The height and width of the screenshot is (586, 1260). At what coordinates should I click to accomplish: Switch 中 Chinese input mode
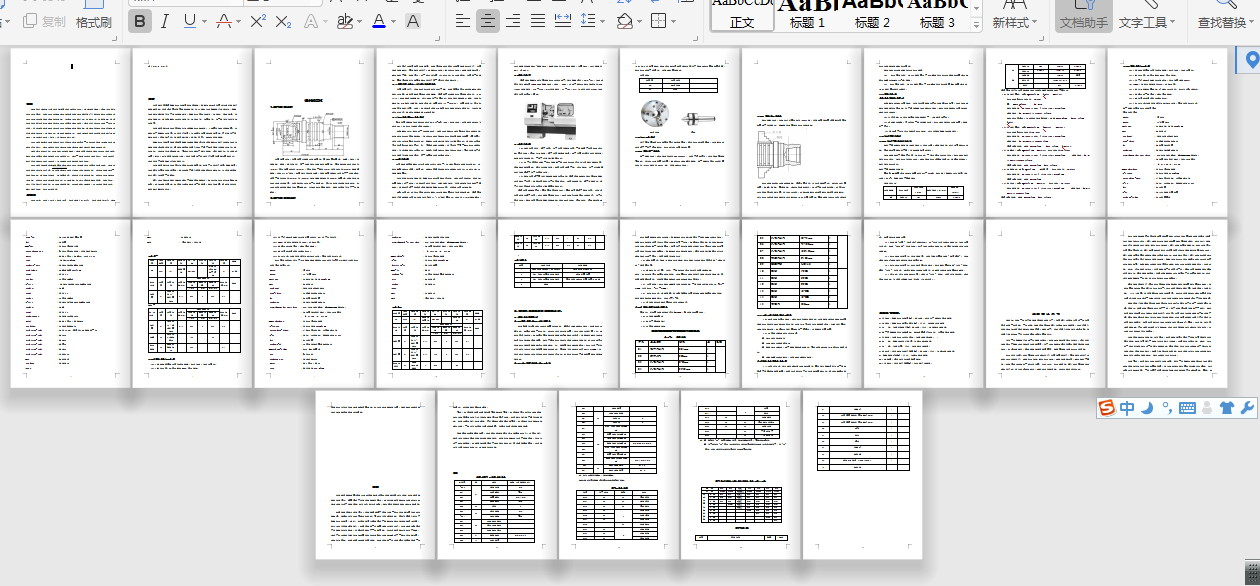tap(1127, 408)
